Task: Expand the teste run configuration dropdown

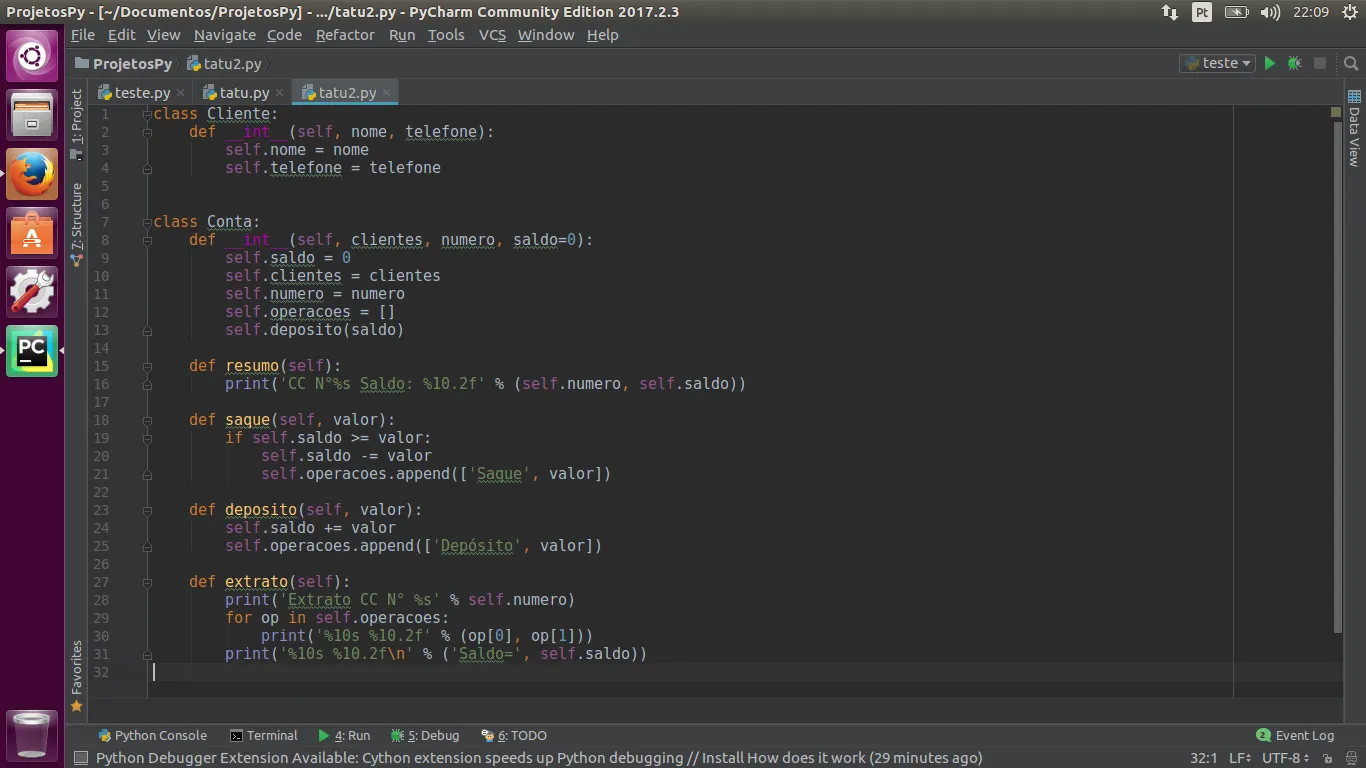Action: click(1218, 63)
